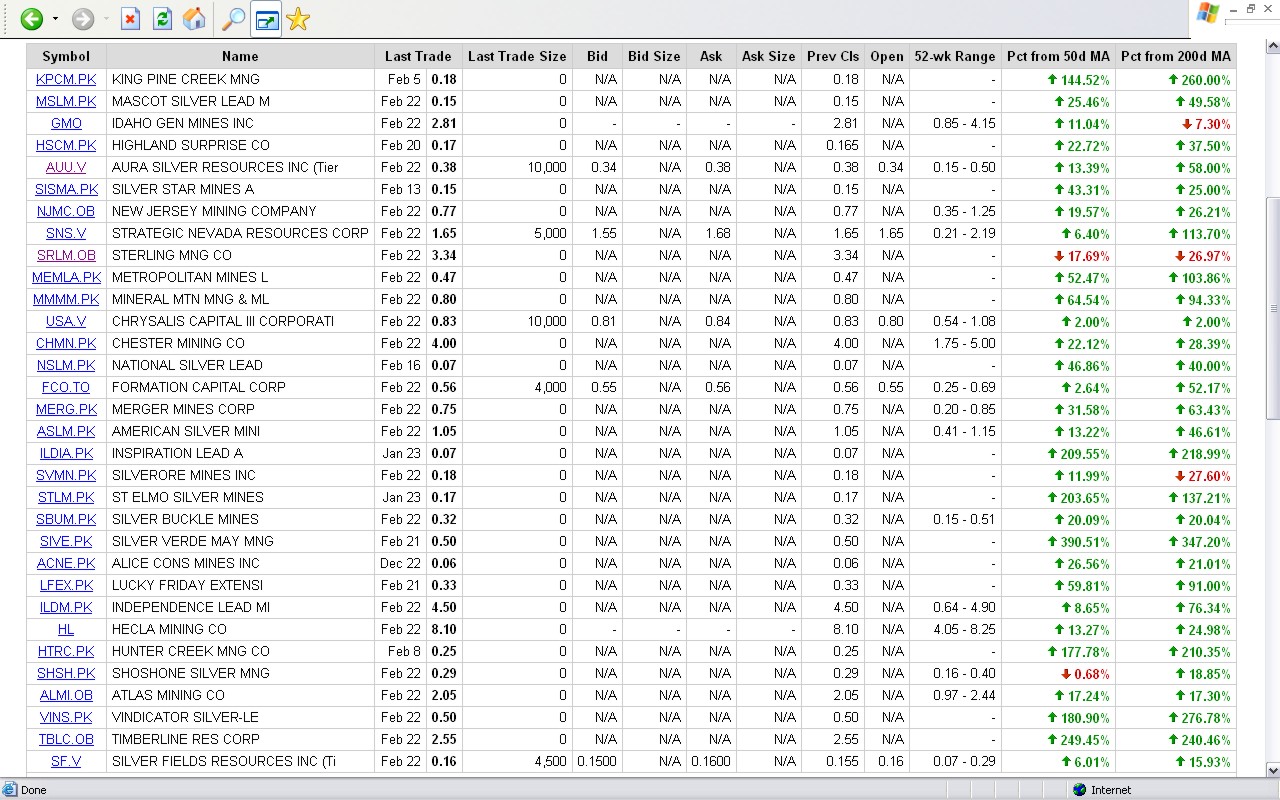Click the 0.85 - 4.15 range value
Screen dimensions: 1280x800
coord(964,123)
